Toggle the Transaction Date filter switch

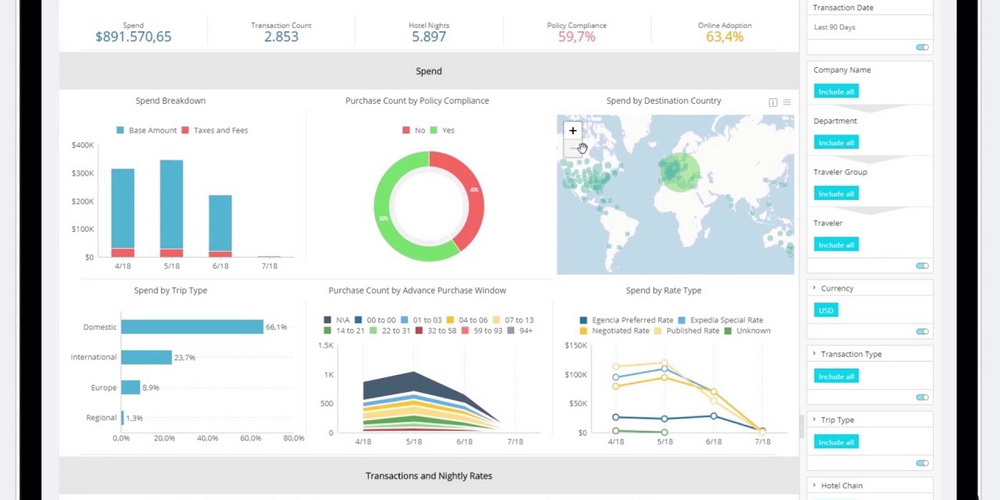pyautogui.click(x=922, y=47)
